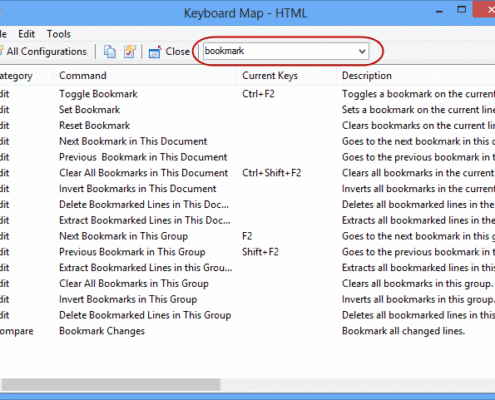Click description 'Sets a bookmark on the current line'

coord(418,110)
